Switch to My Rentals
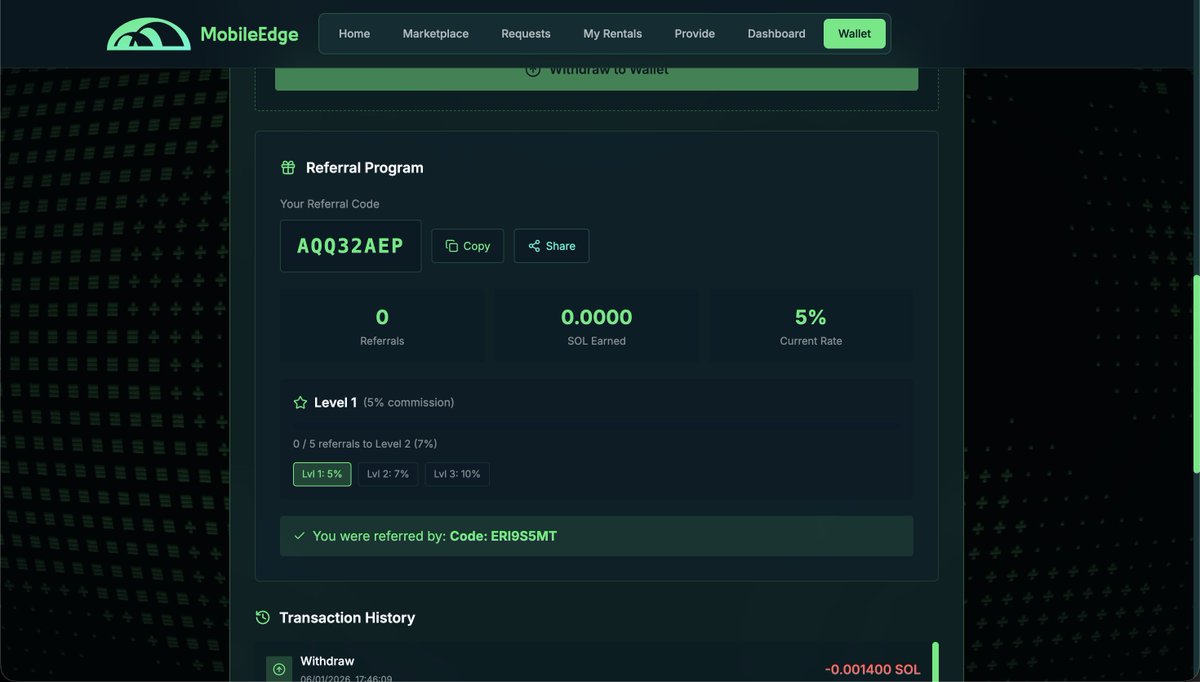The height and width of the screenshot is (682, 1200). pyautogui.click(x=613, y=34)
